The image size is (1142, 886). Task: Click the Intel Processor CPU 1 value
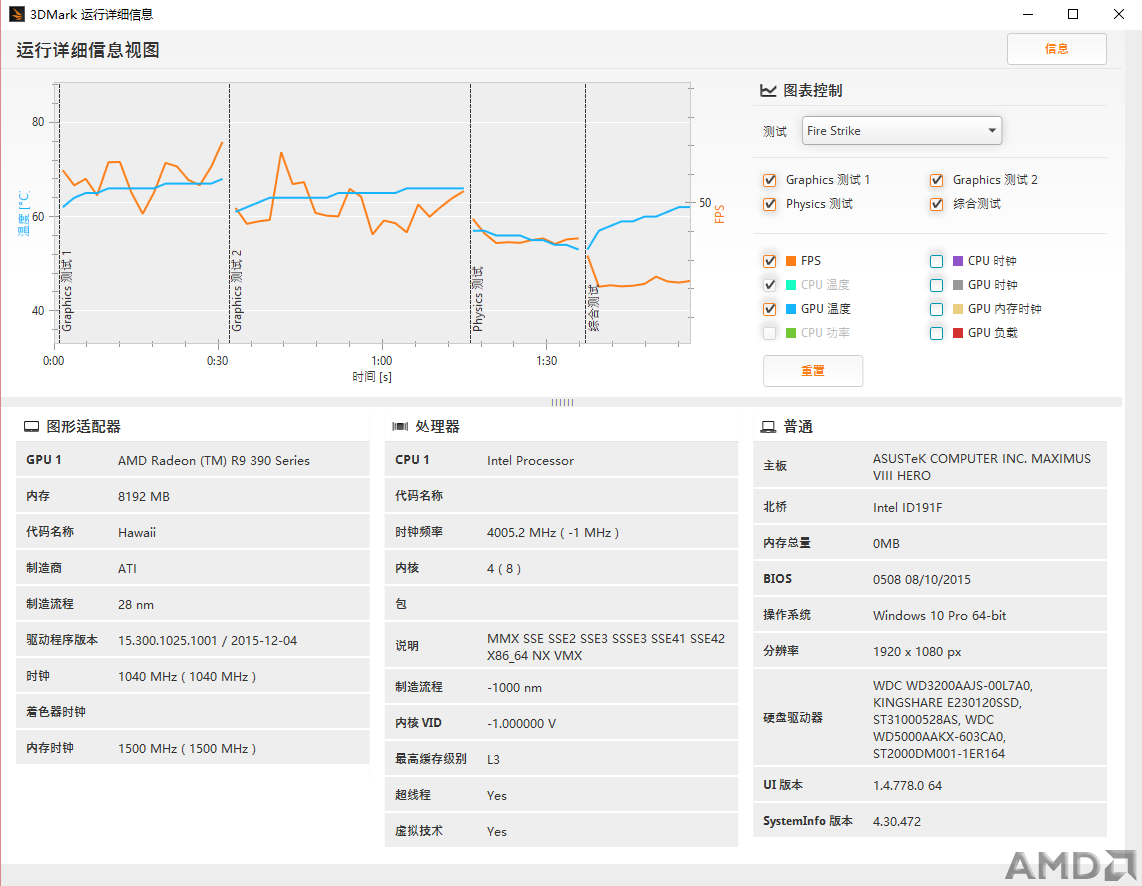pos(530,461)
